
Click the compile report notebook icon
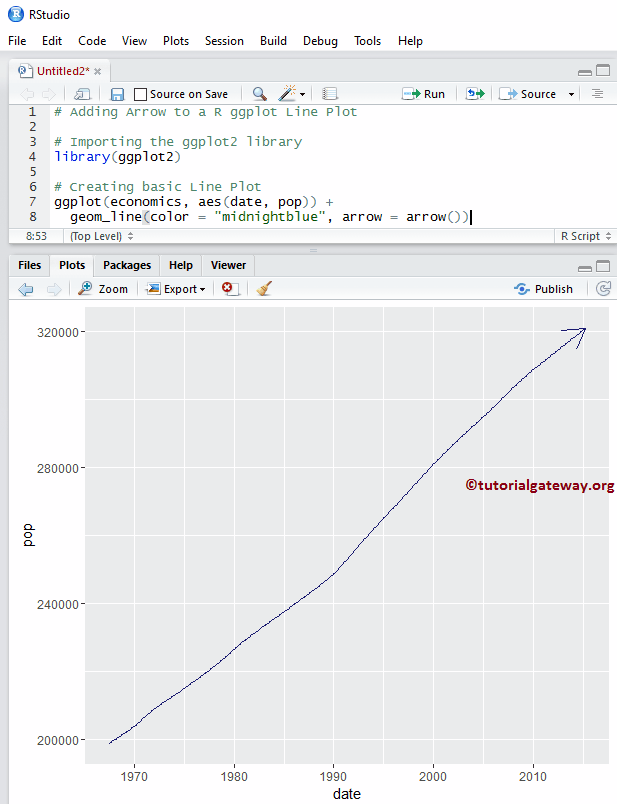coord(330,94)
